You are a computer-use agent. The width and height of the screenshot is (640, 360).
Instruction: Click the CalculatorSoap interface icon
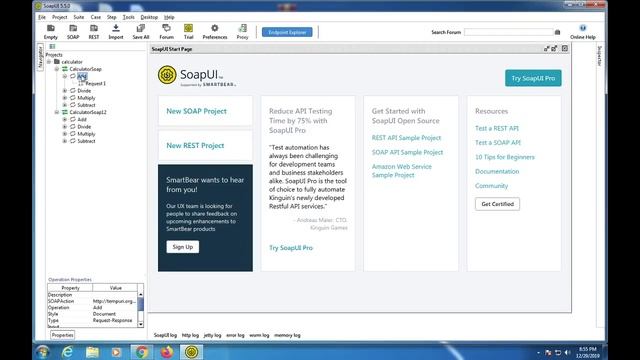tap(64, 69)
